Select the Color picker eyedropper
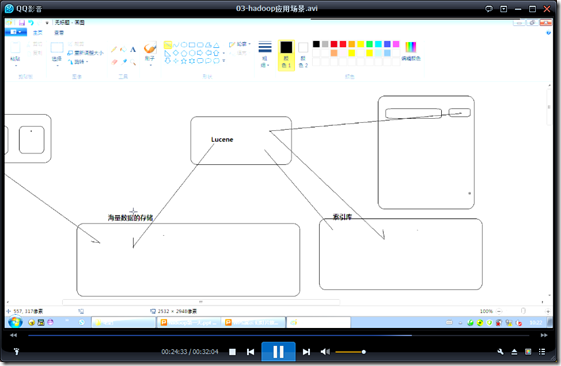Image resolution: width=561 pixels, height=366 pixels. pyautogui.click(x=123, y=62)
